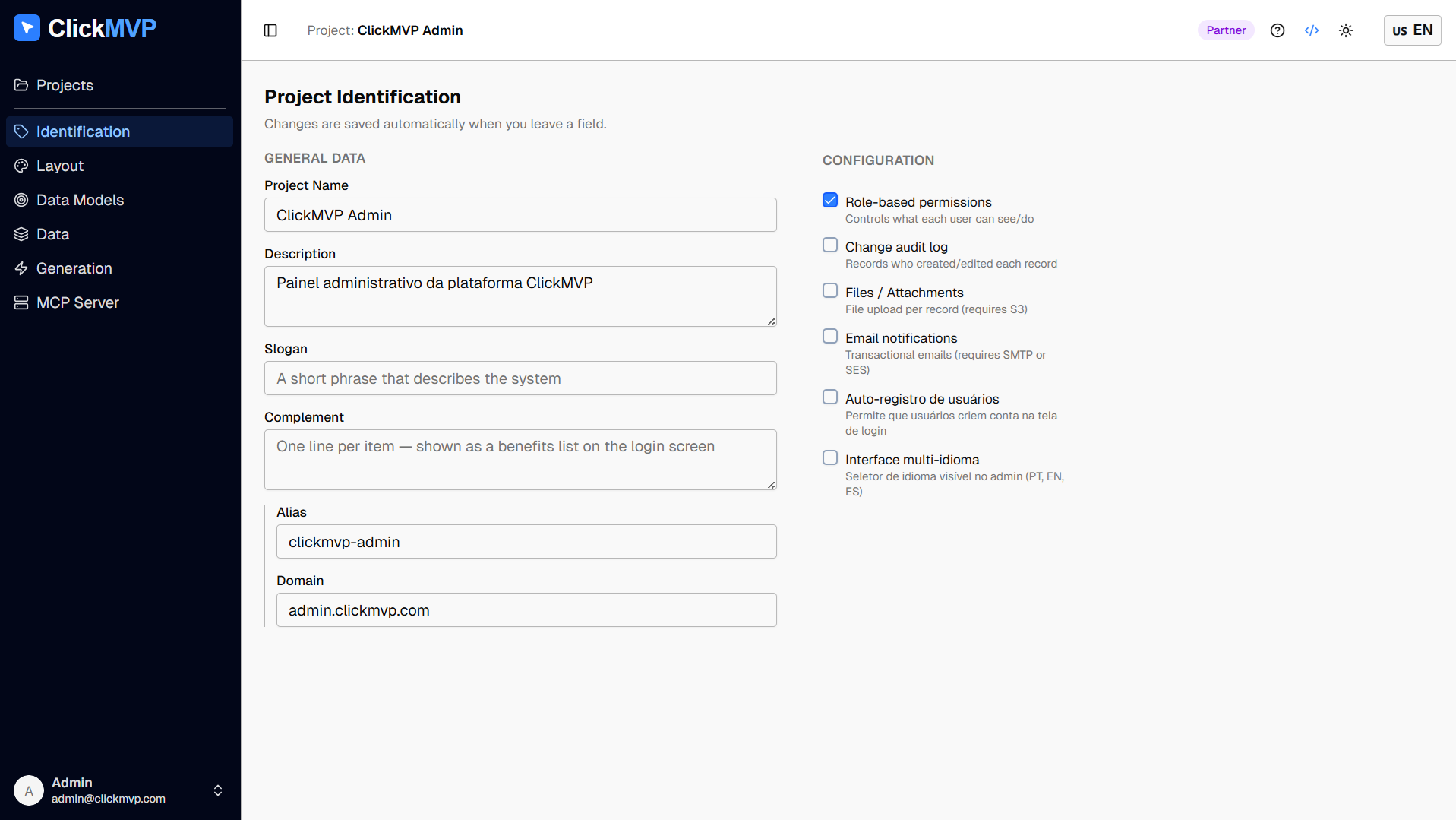Focus the Domain input field
Image resolution: width=1456 pixels, height=820 pixels.
tap(526, 610)
